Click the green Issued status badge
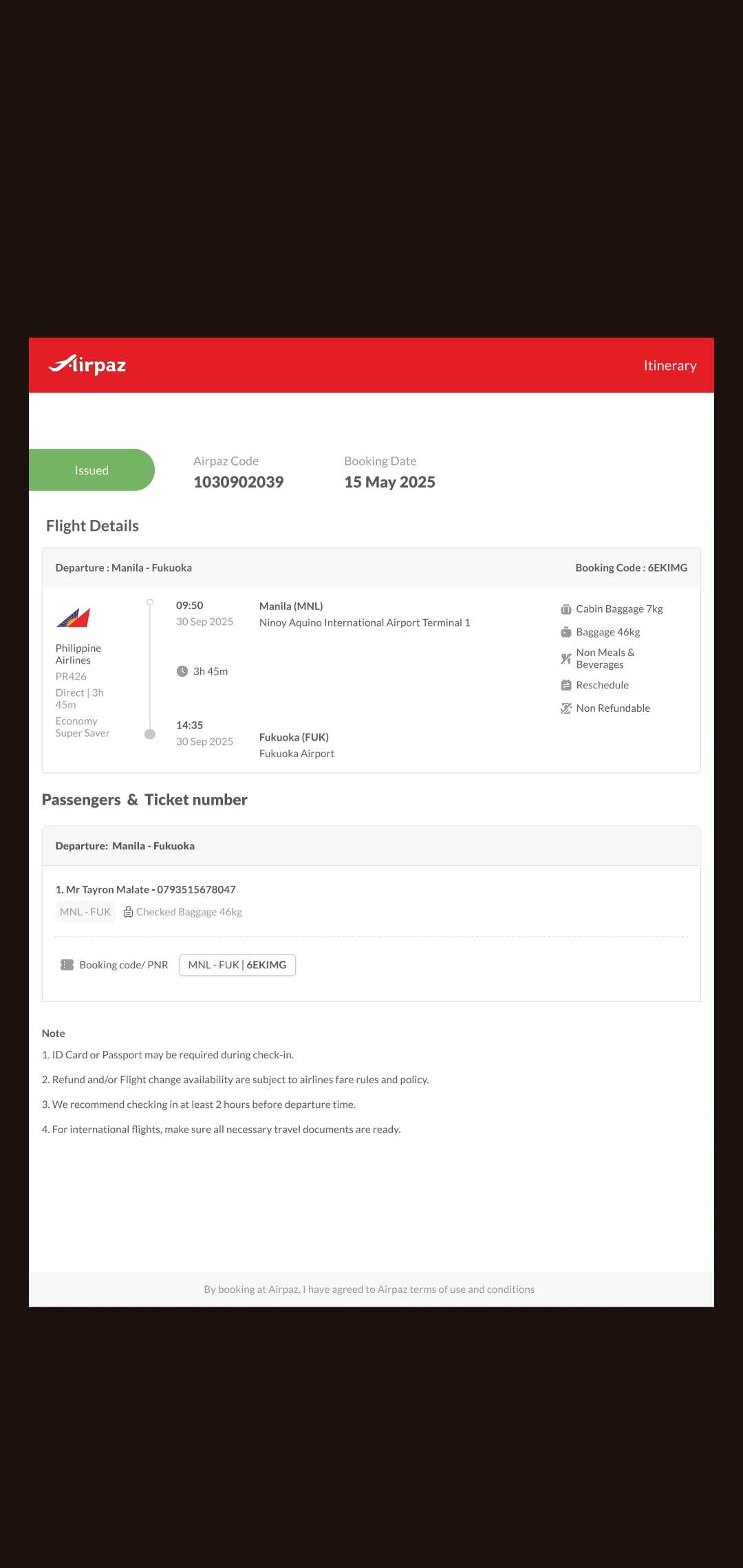Screen dimensions: 743x1568 (91, 470)
